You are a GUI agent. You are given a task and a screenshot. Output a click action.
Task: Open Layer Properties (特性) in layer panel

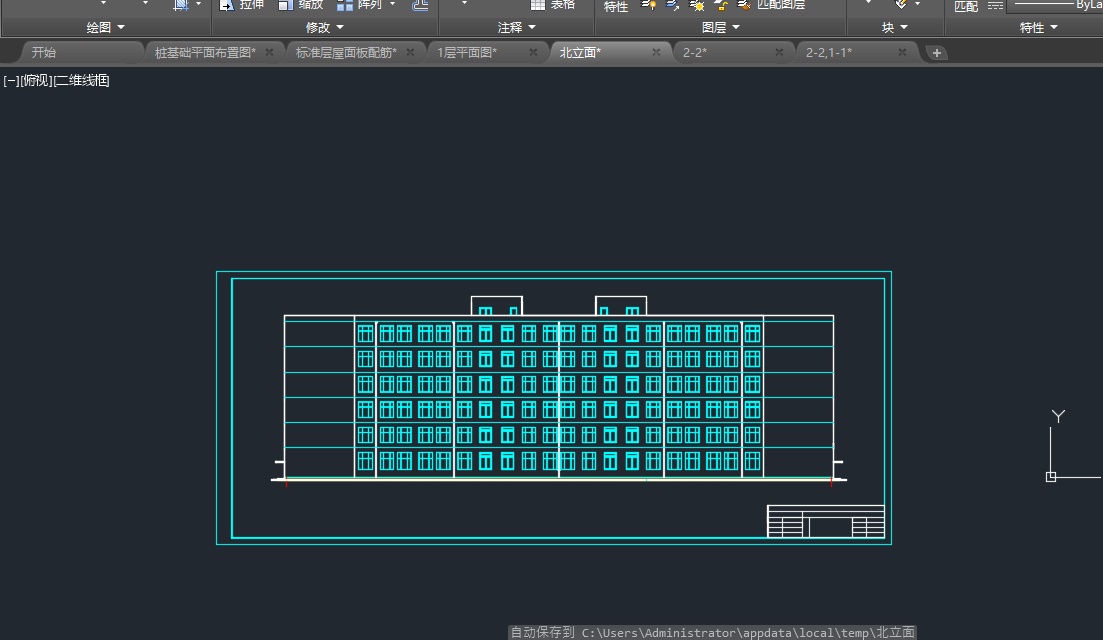[616, 6]
